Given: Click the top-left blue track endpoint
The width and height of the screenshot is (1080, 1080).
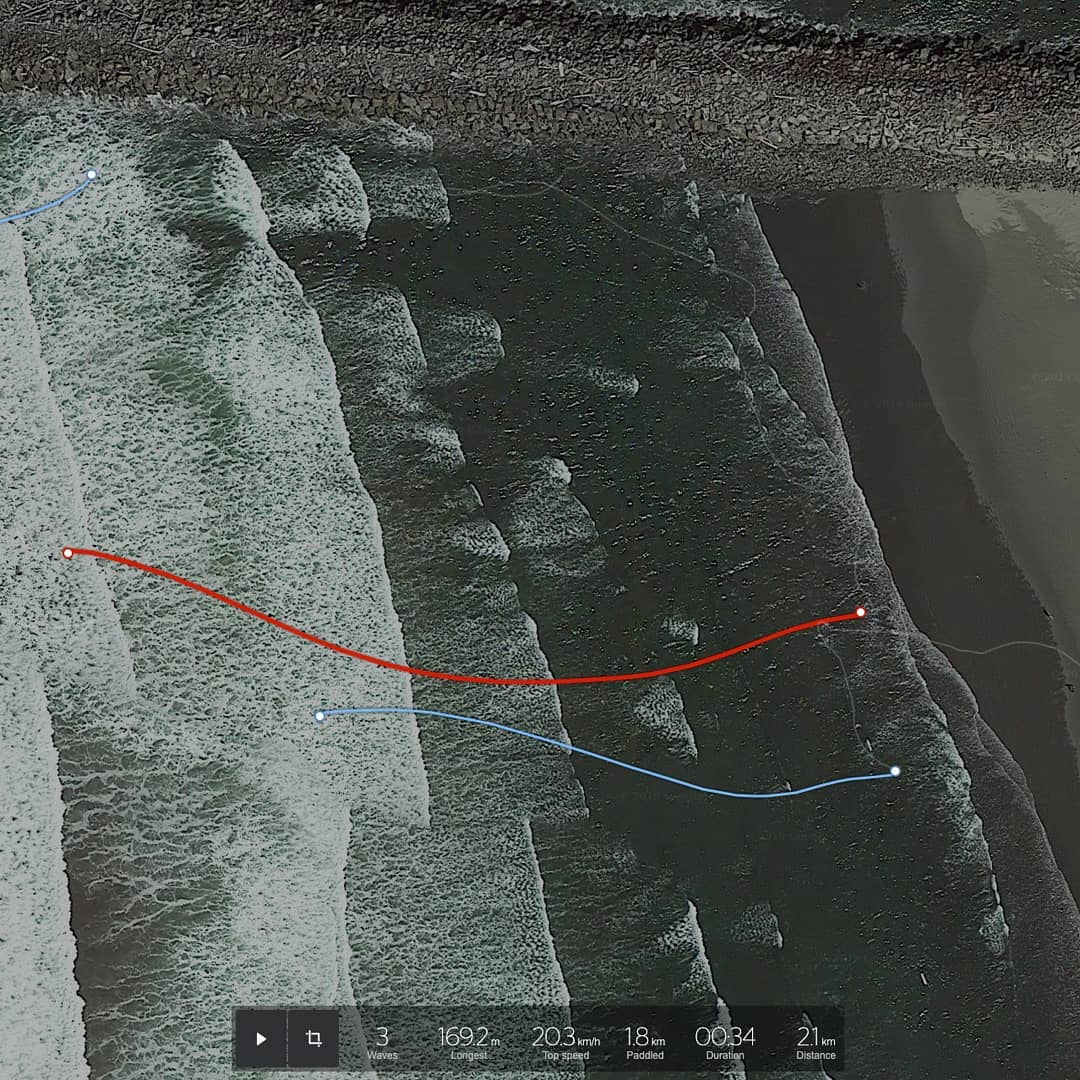Looking at the screenshot, I should [92, 174].
